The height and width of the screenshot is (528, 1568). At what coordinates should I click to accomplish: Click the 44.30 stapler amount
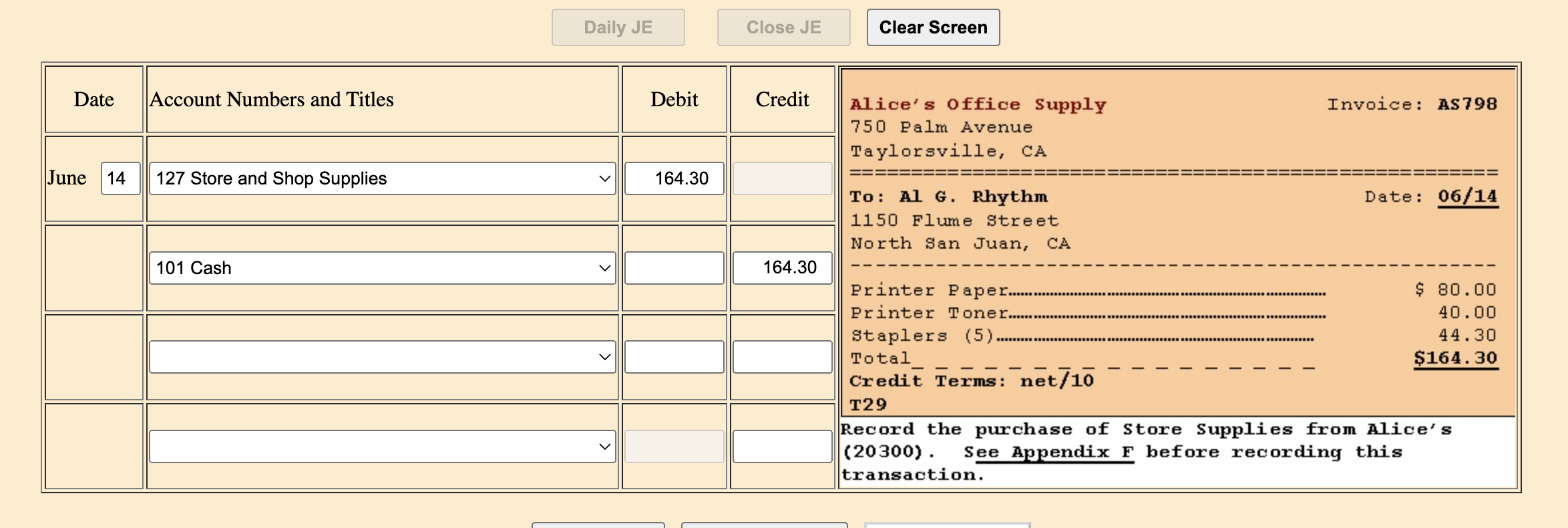[1467, 335]
